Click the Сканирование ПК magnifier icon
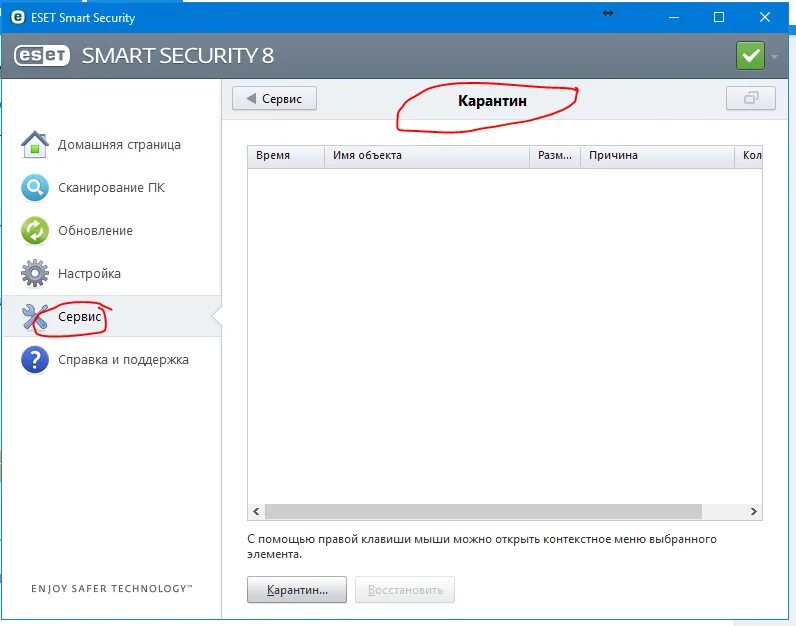The height and width of the screenshot is (626, 796). pyautogui.click(x=35, y=187)
